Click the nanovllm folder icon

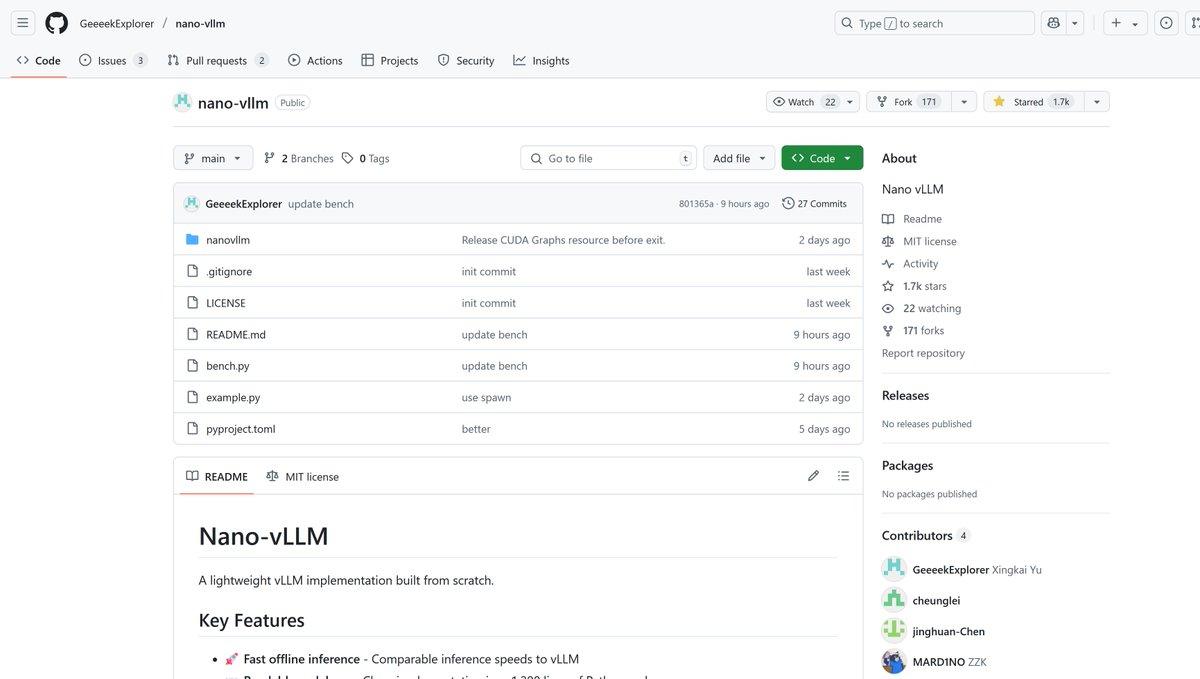(x=193, y=240)
